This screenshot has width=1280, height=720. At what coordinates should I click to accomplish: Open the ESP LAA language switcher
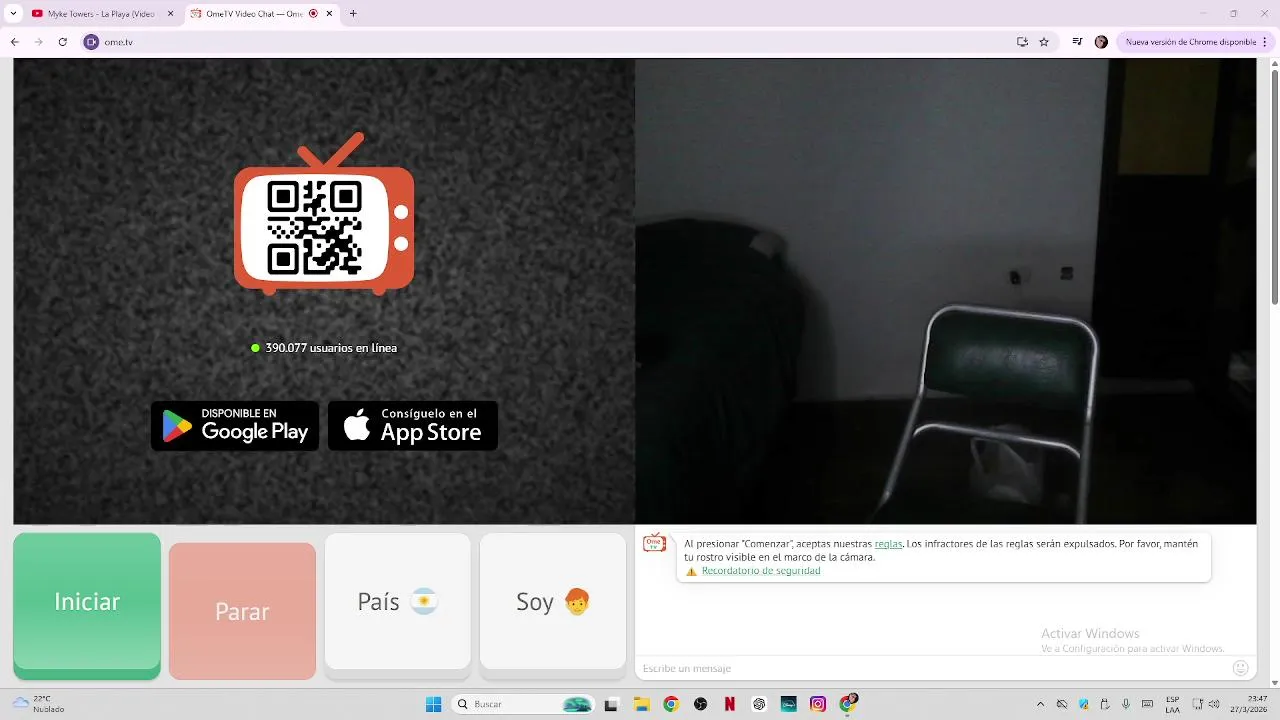point(1172,704)
